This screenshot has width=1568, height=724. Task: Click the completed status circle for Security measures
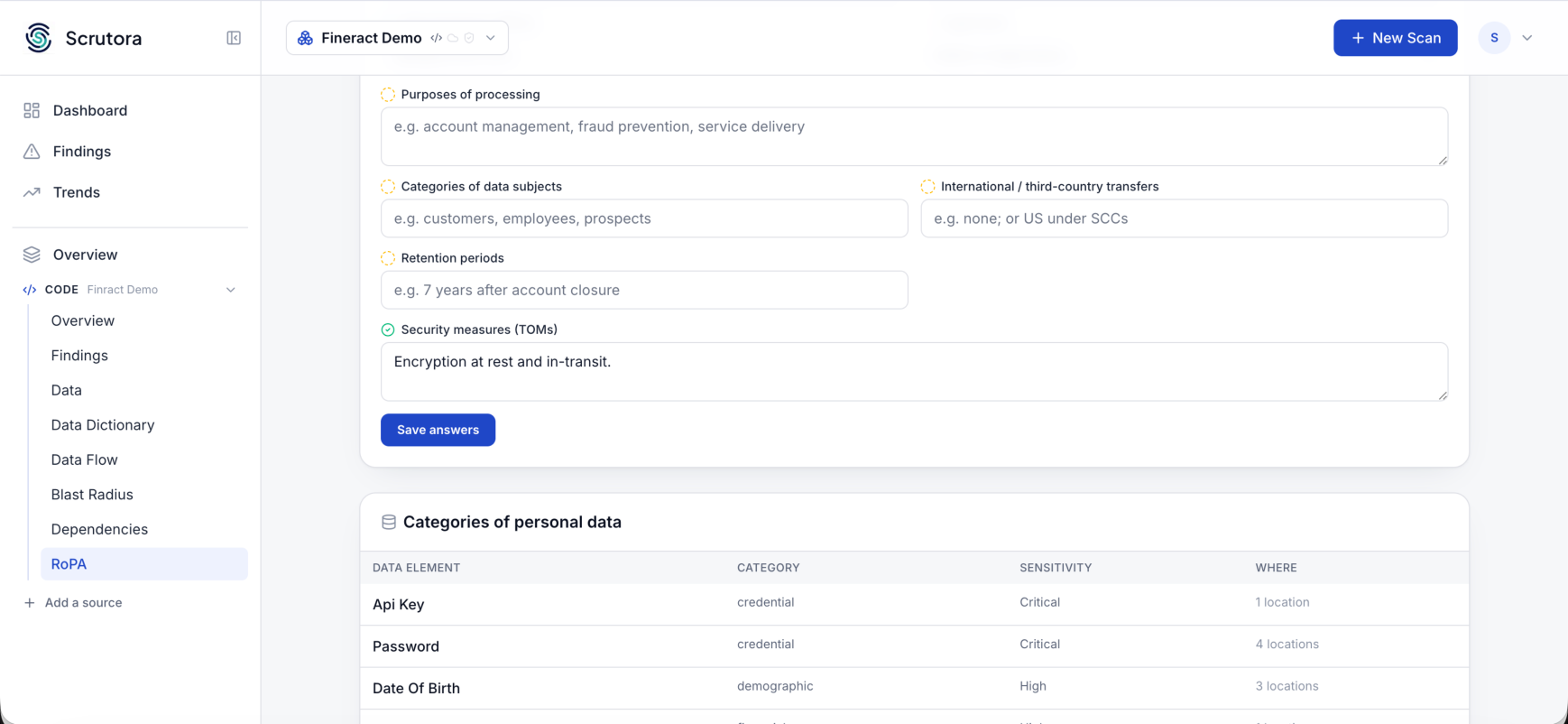tap(388, 330)
